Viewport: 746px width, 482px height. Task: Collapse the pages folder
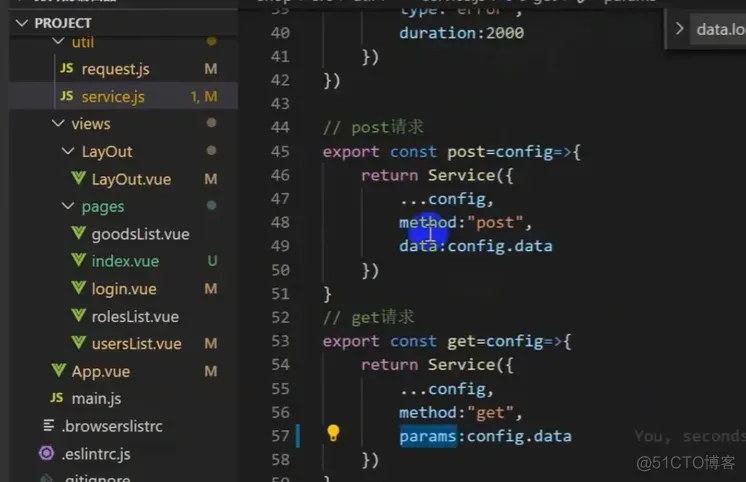coord(68,206)
